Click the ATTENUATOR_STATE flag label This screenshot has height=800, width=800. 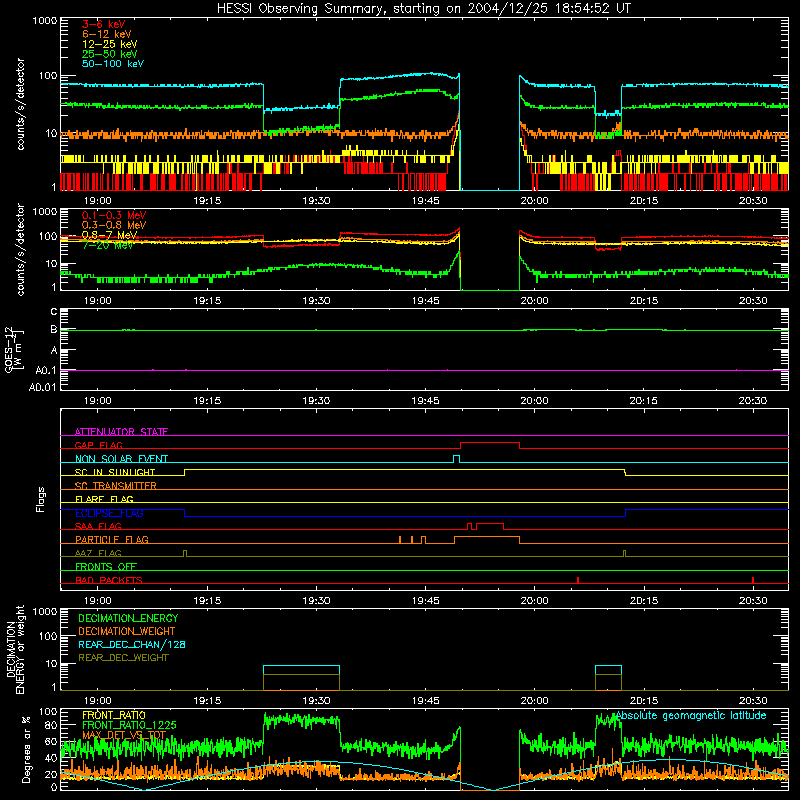[x=121, y=432]
